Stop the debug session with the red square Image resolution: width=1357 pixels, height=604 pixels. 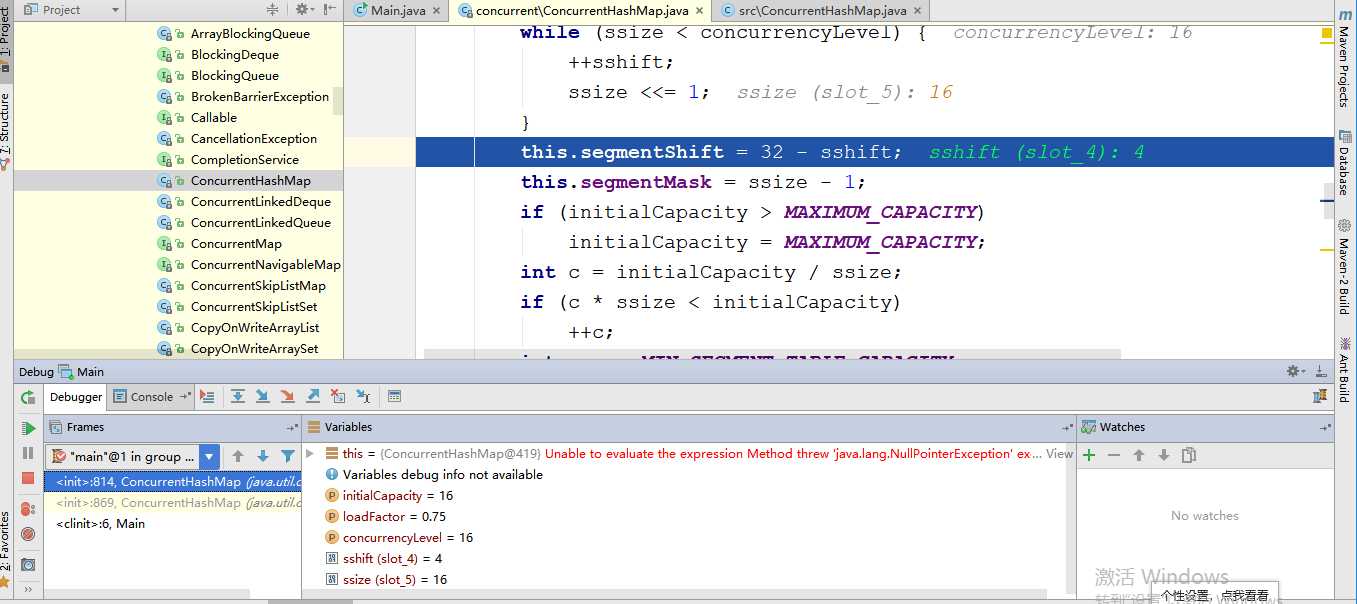point(28,479)
